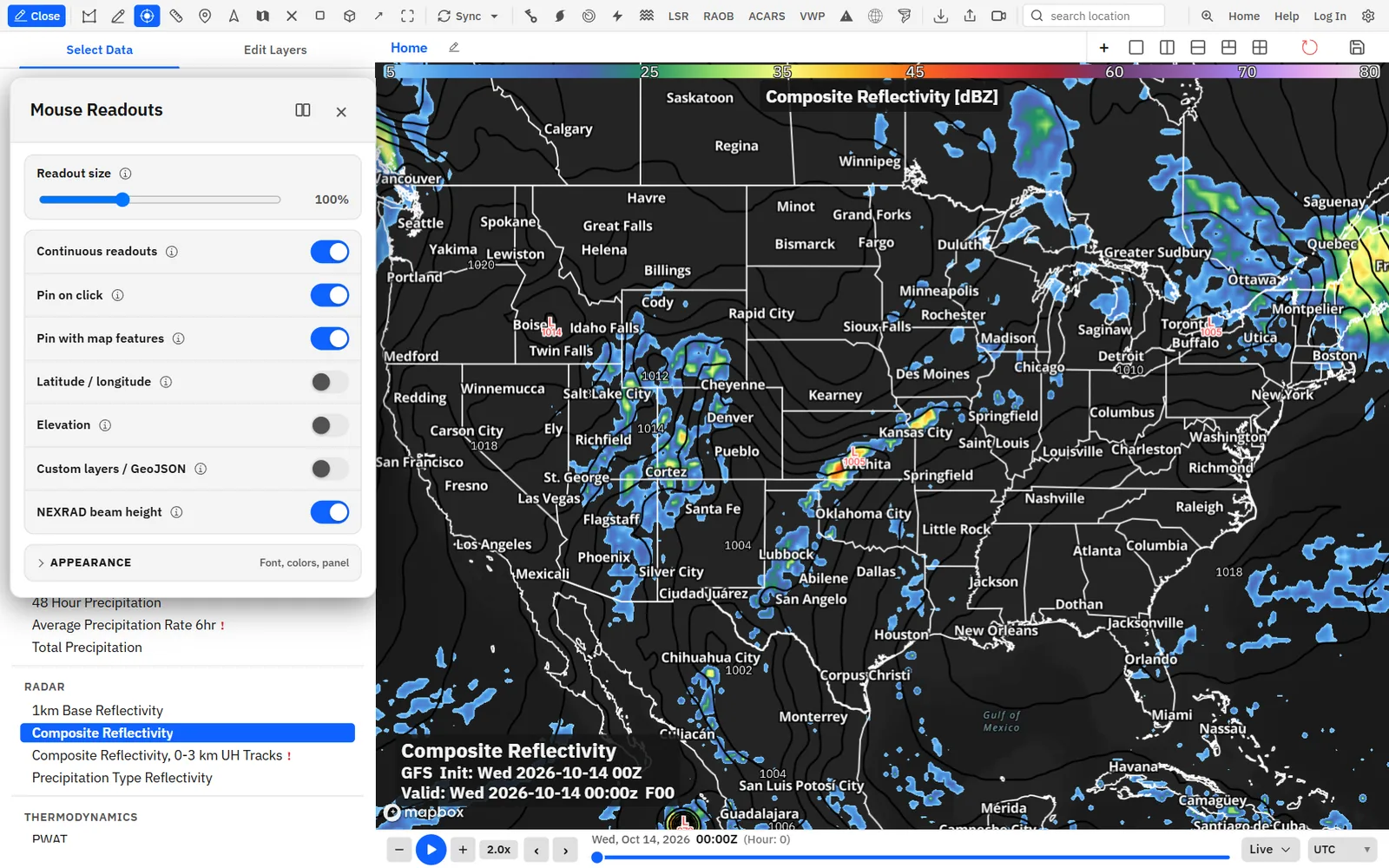Adjust the Readout size slider
Image resolution: width=1389 pixels, height=868 pixels.
[160, 200]
